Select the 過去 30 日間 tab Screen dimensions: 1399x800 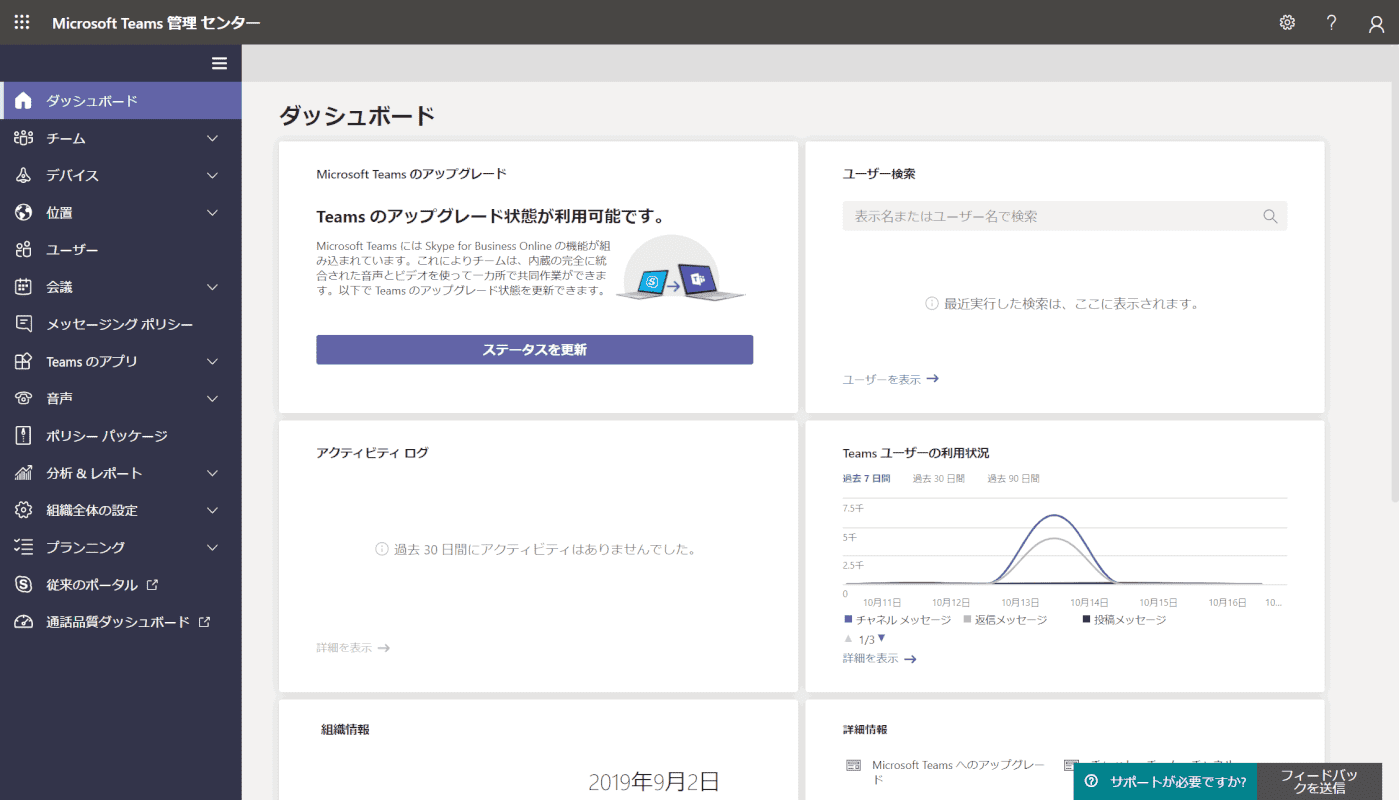(x=938, y=479)
